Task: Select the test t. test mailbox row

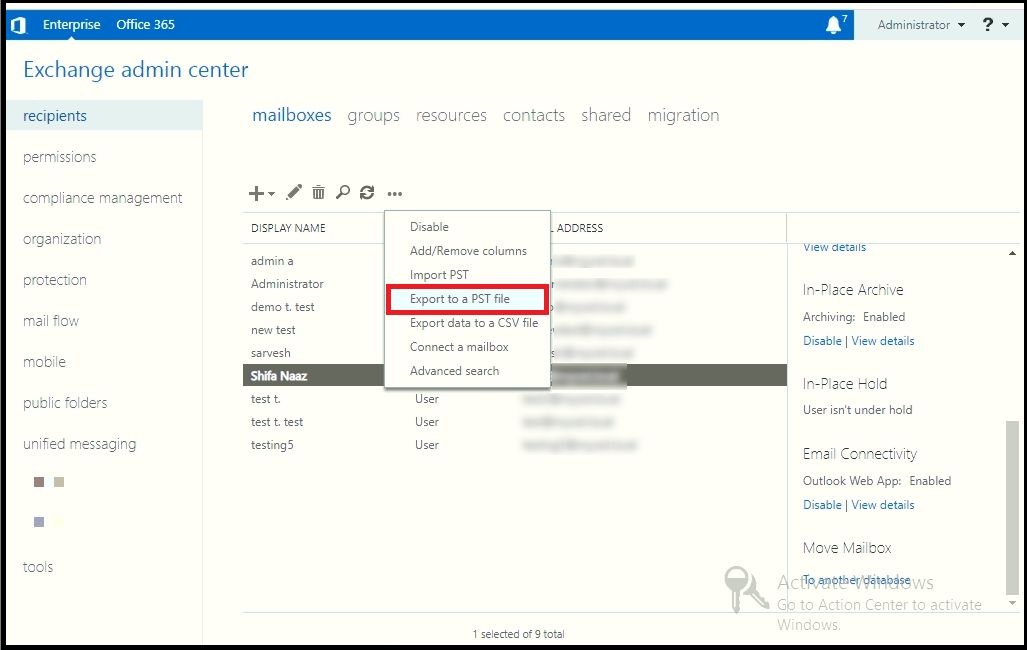Action: [514, 422]
